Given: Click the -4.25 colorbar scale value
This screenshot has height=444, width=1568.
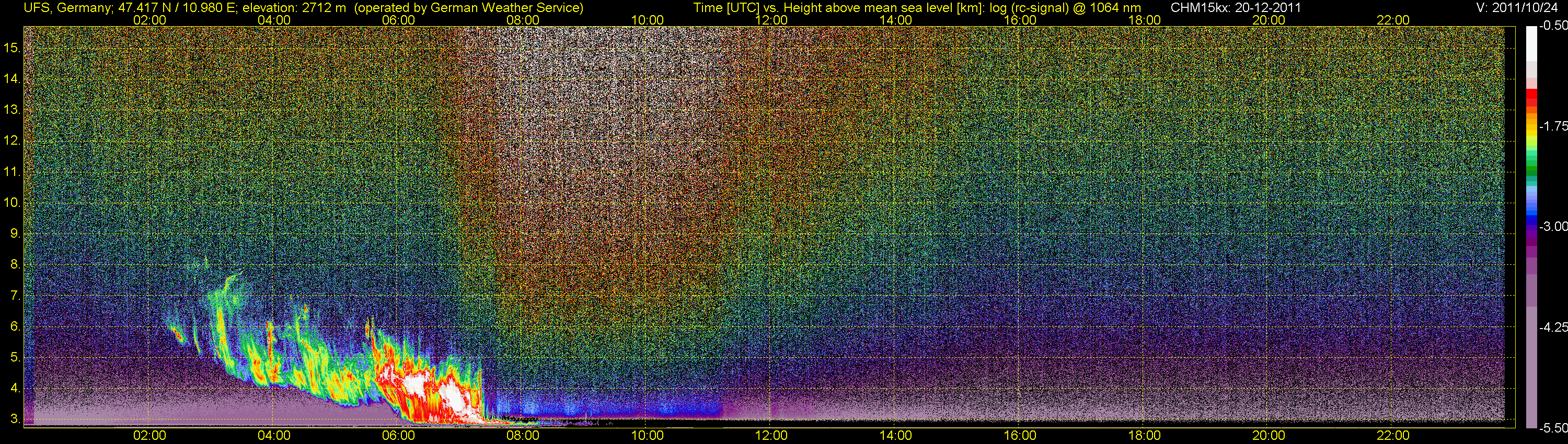Looking at the screenshot, I should [1553, 327].
